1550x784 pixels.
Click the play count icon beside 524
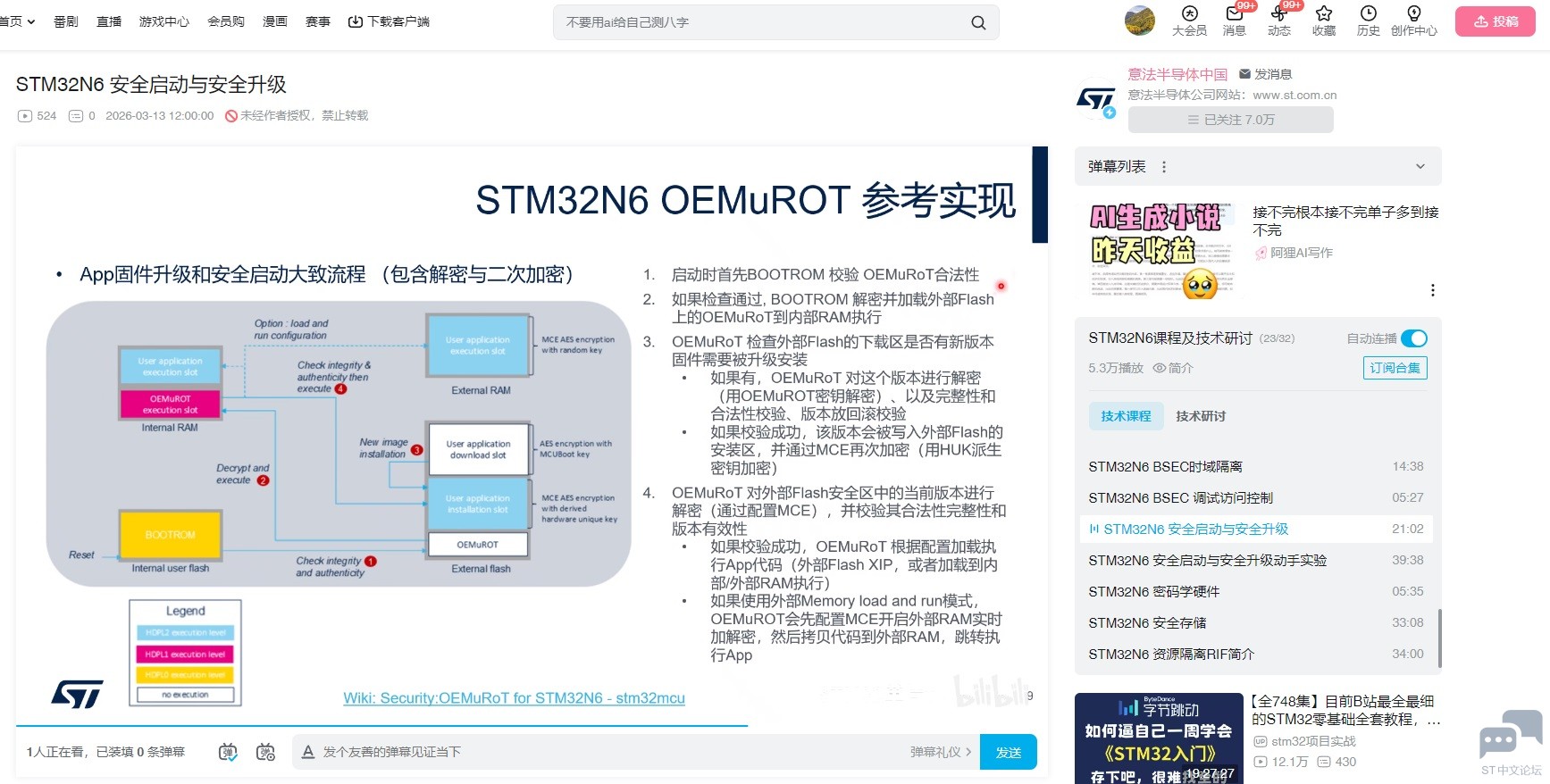[x=25, y=116]
